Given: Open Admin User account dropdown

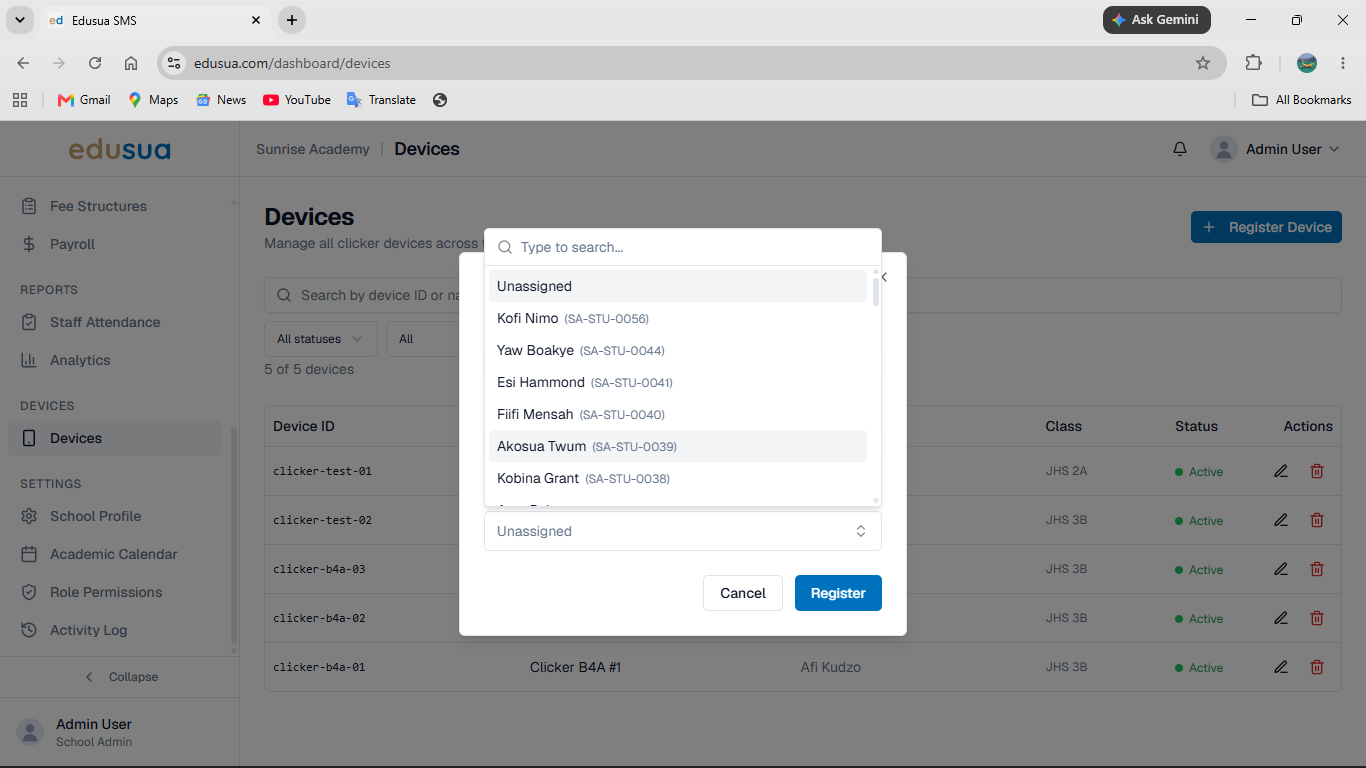Looking at the screenshot, I should tap(1276, 149).
